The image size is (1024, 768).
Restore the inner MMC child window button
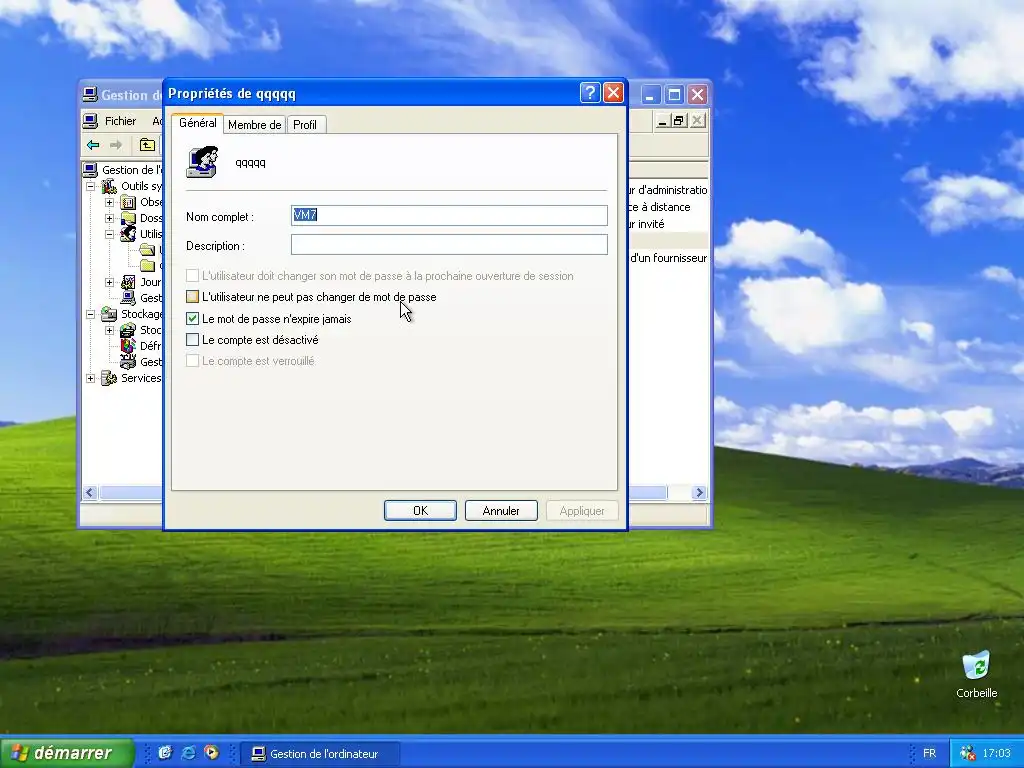click(679, 121)
